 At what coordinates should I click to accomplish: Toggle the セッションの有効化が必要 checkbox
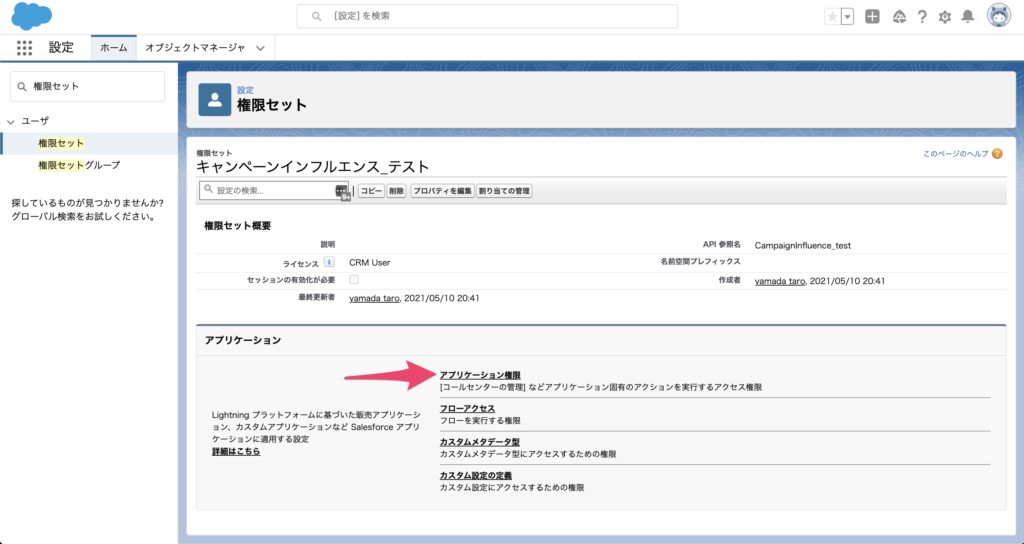point(354,280)
